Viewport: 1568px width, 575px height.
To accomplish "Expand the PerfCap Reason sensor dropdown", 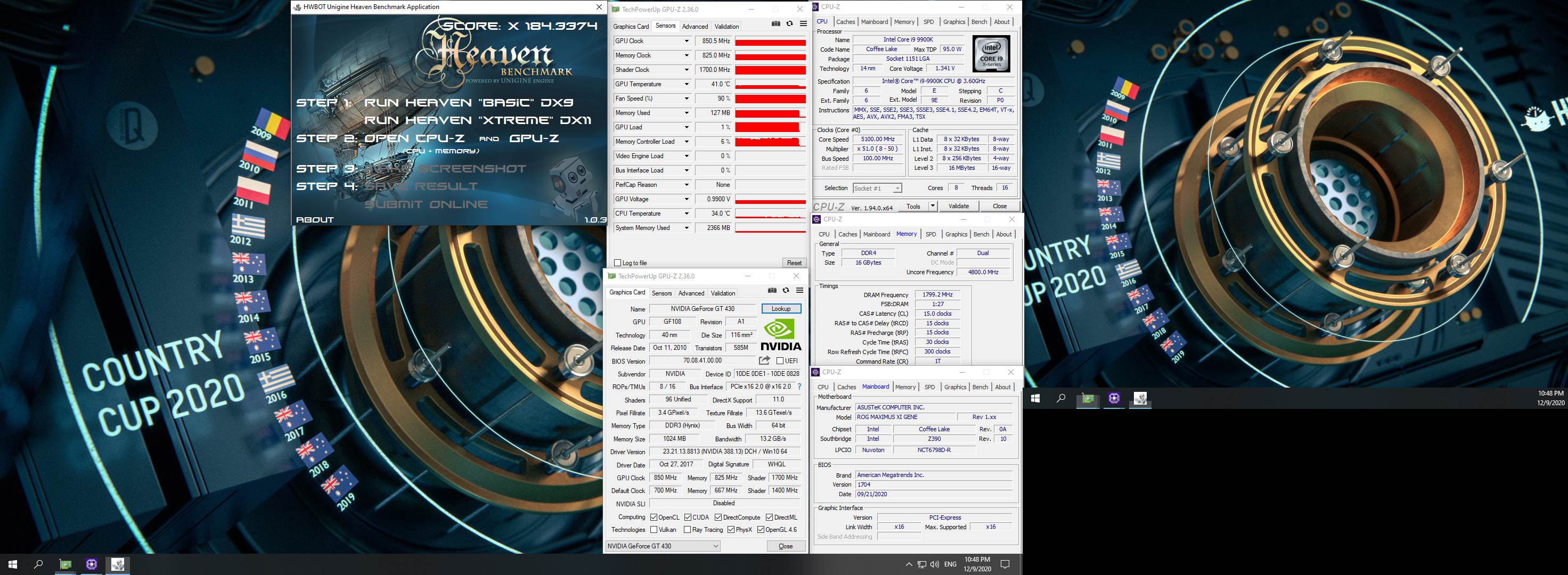I will coord(687,185).
